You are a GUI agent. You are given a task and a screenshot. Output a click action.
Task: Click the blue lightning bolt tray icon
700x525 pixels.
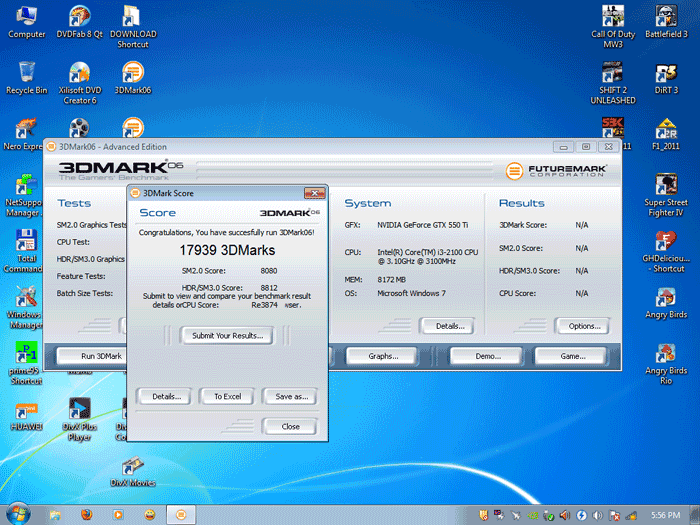tap(581, 515)
